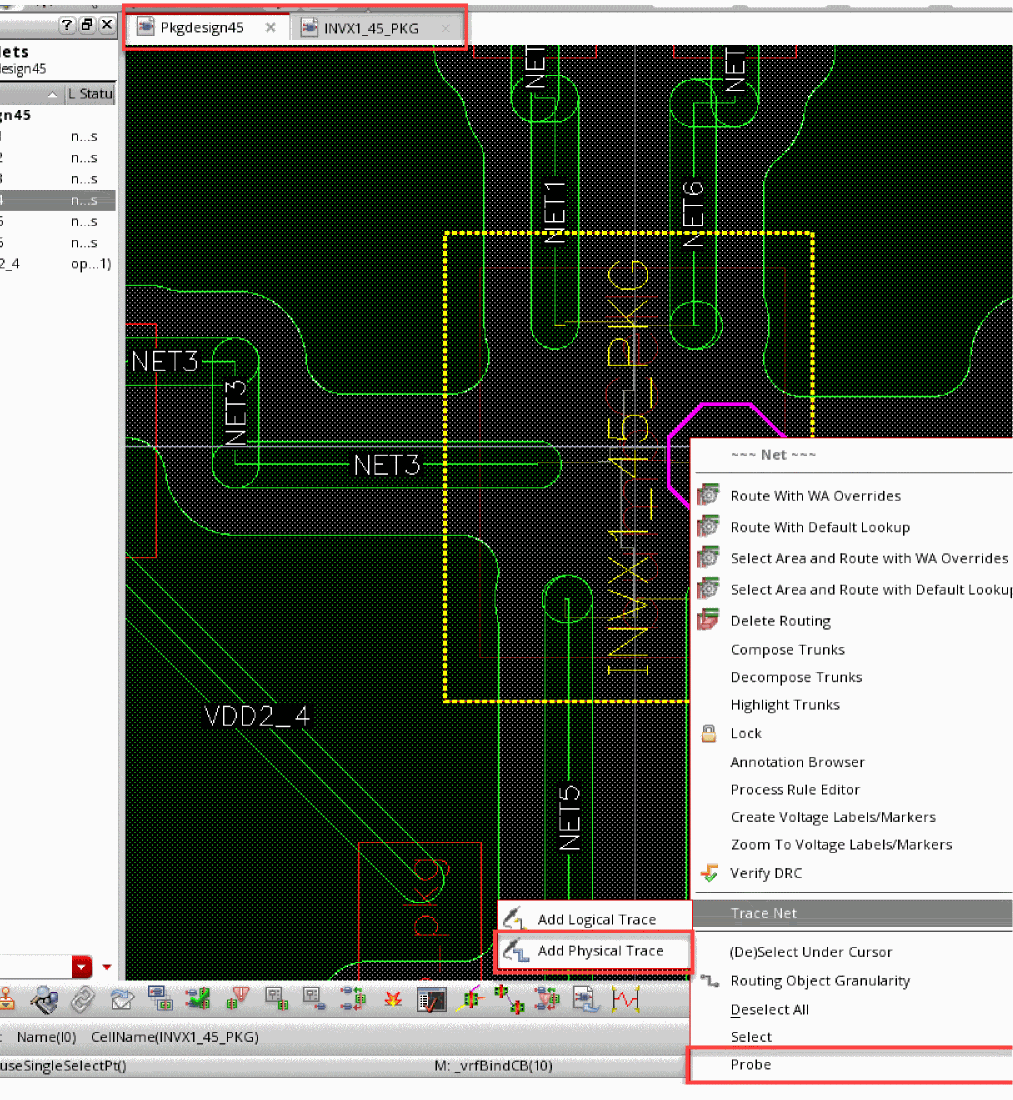The image size is (1013, 1100).
Task: Open the red dropdown arrow below nets panel
Action: point(82,967)
